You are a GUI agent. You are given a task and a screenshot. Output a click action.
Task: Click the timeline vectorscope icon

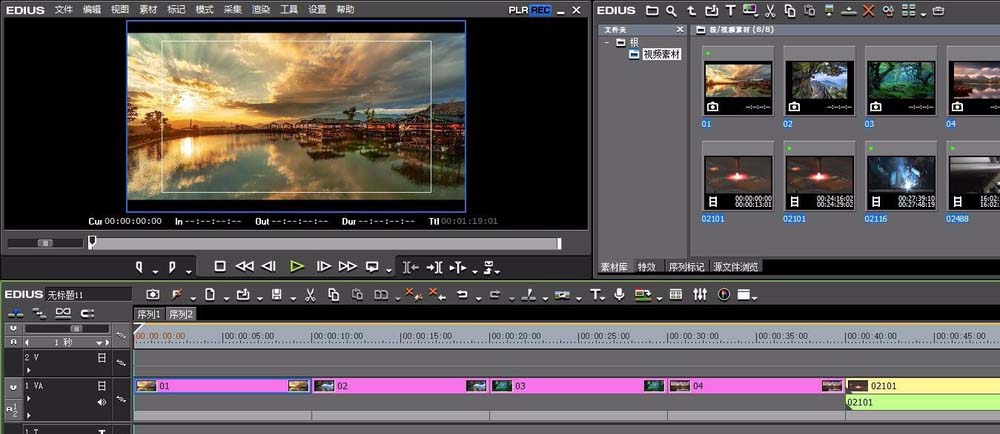coord(723,294)
